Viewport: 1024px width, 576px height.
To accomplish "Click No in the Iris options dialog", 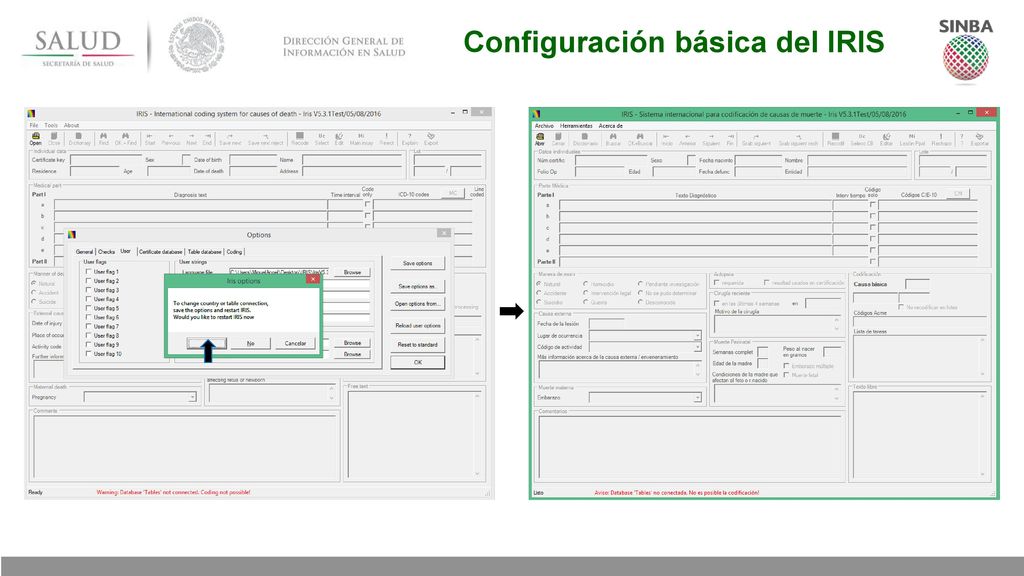I will 250,343.
